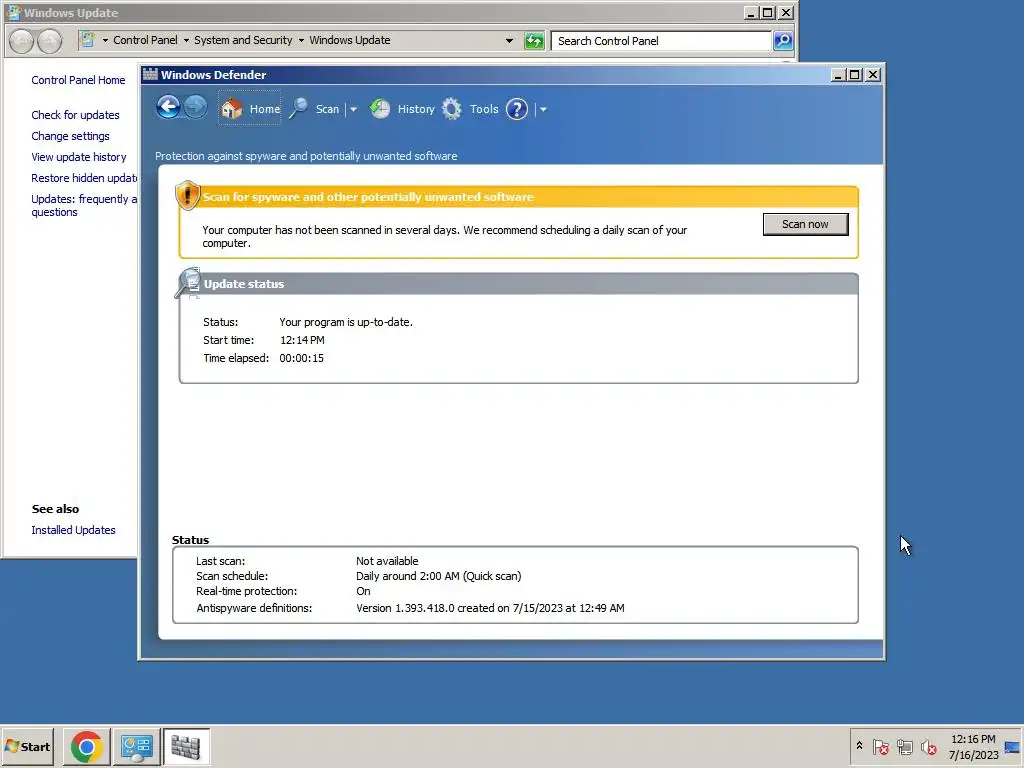Click the blue Help question mark icon
Viewport: 1024px width, 768px height.
[x=517, y=109]
